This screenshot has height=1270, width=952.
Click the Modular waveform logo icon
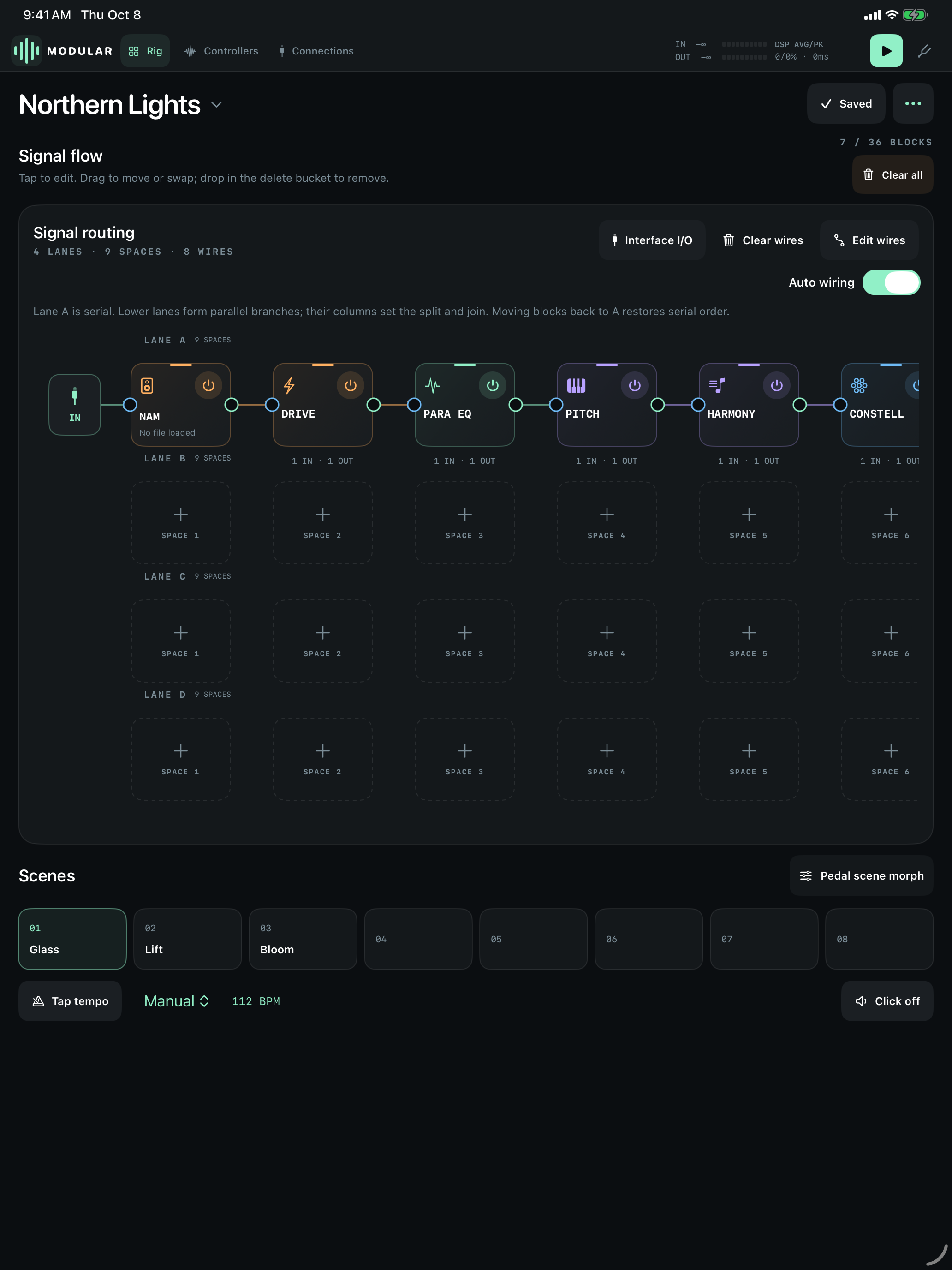coord(26,50)
